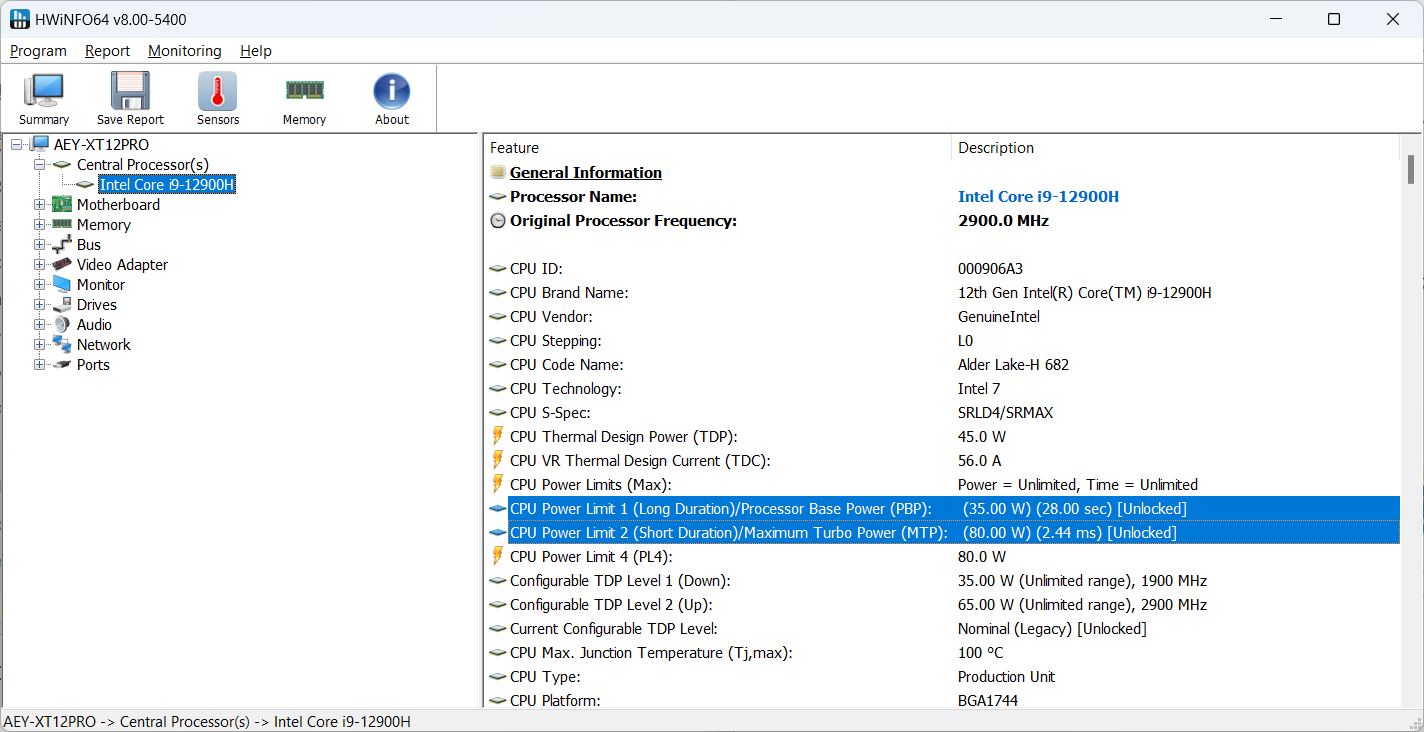Click the Ports tree node icon
The height and width of the screenshot is (732, 1424).
coord(62,365)
